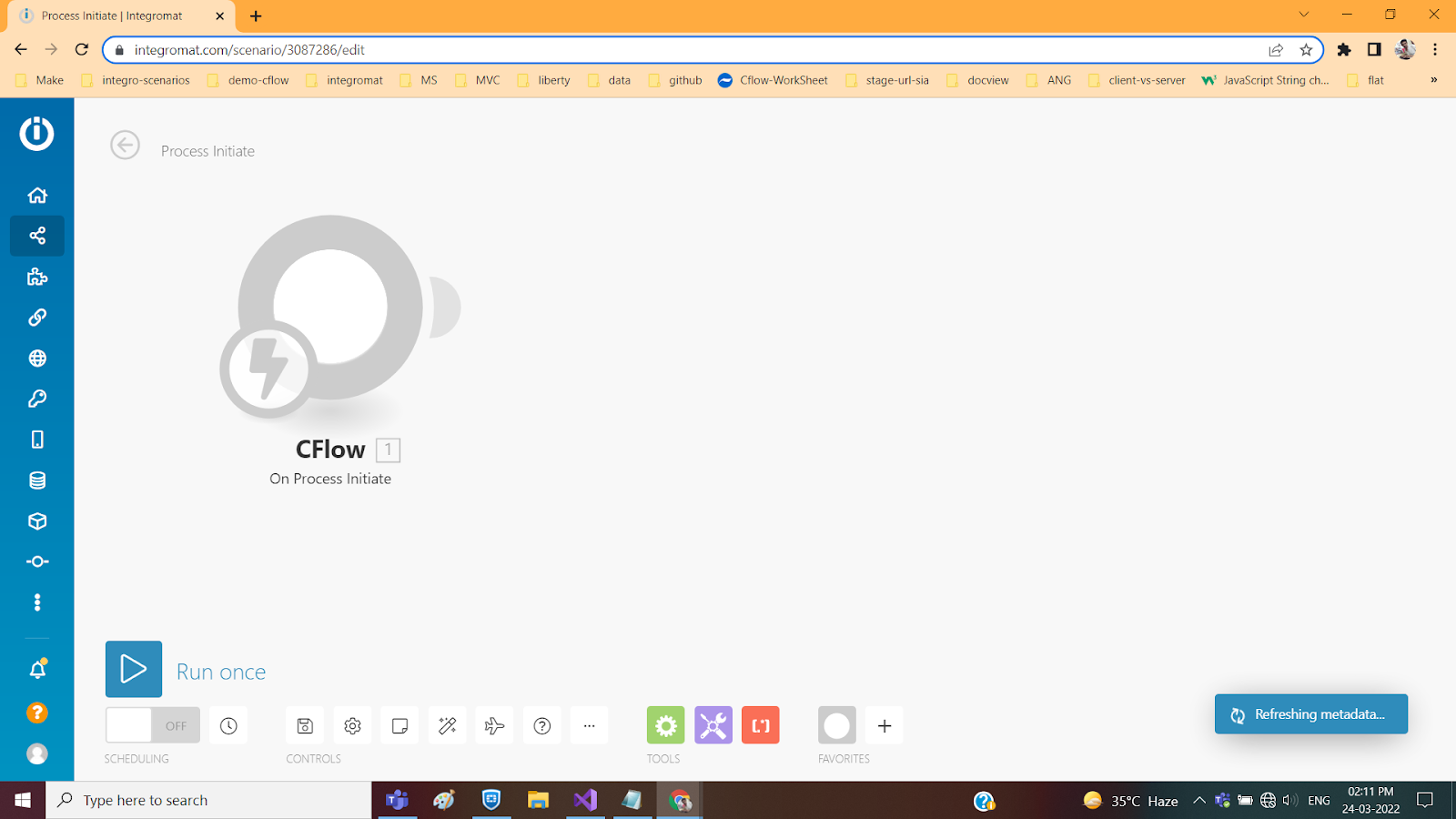
Task: Open the green Flow control tool
Action: coord(666,725)
